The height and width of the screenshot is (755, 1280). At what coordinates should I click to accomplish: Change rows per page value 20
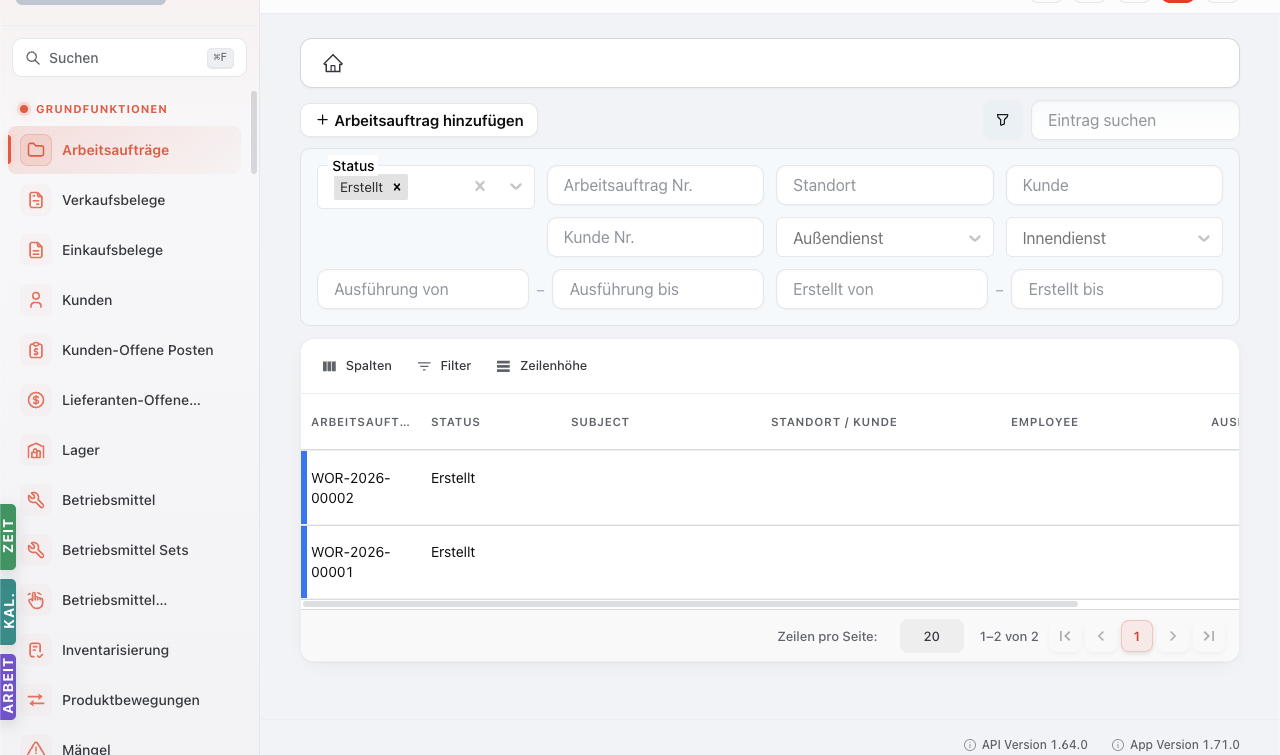tap(932, 636)
